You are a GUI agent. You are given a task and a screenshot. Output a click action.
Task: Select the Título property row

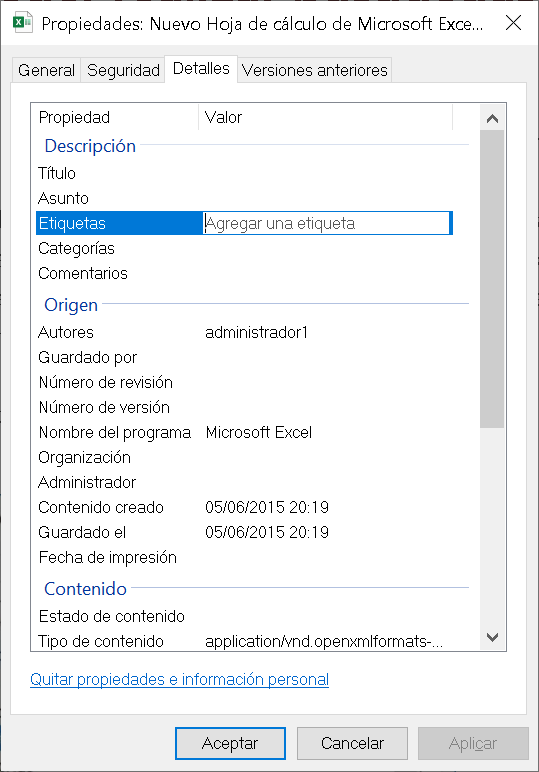(245, 173)
